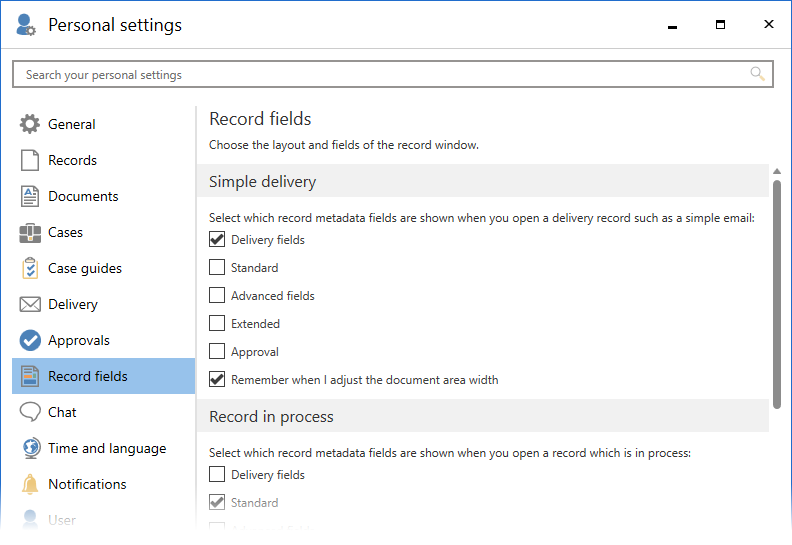Click the search magnifier icon

(x=757, y=74)
